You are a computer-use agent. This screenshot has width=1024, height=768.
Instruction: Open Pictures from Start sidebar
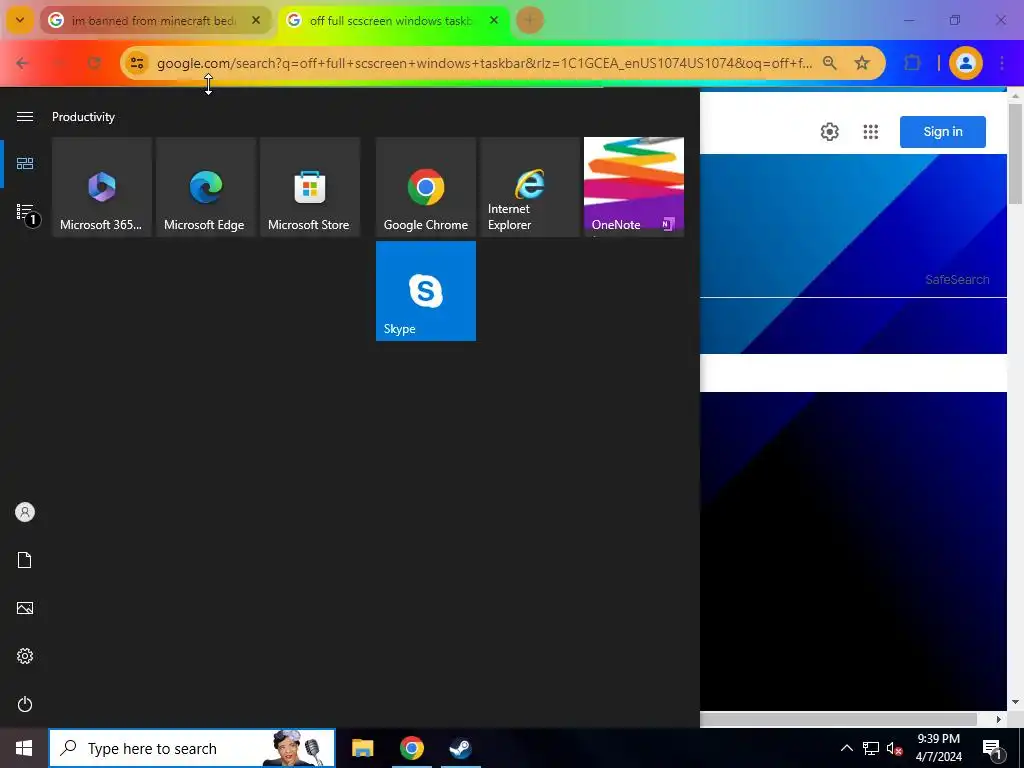coord(25,608)
